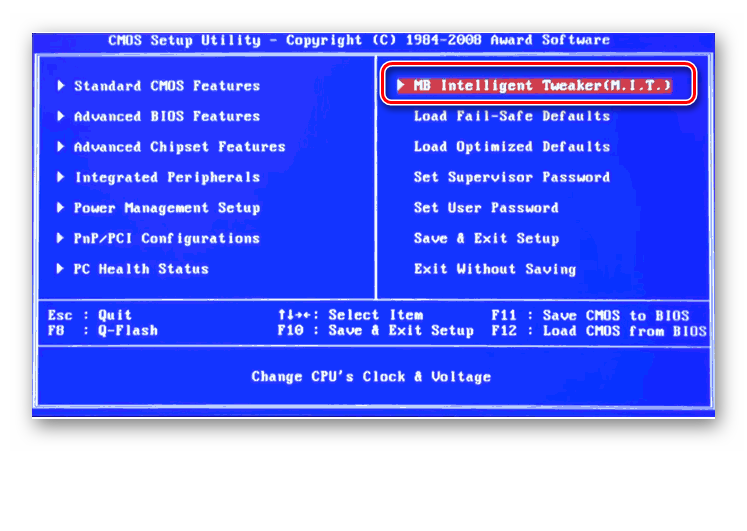Select Save & Exit Setup option
The width and height of the screenshot is (747, 531).
click(x=486, y=238)
